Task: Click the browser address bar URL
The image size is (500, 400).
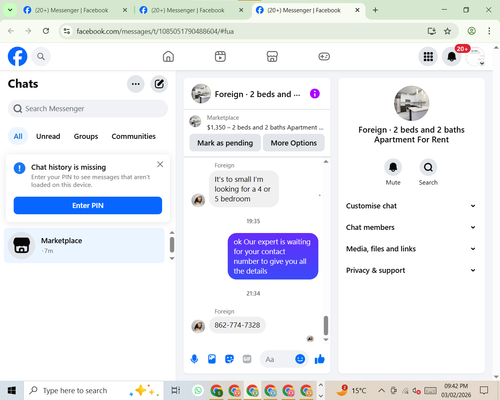Action: (155, 31)
